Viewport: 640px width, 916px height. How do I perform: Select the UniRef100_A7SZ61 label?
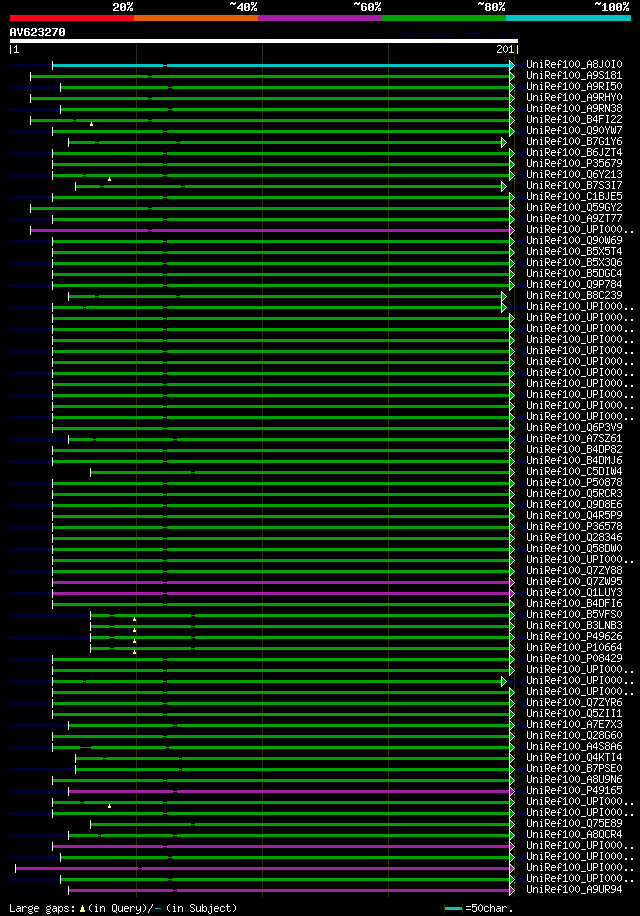(574, 438)
